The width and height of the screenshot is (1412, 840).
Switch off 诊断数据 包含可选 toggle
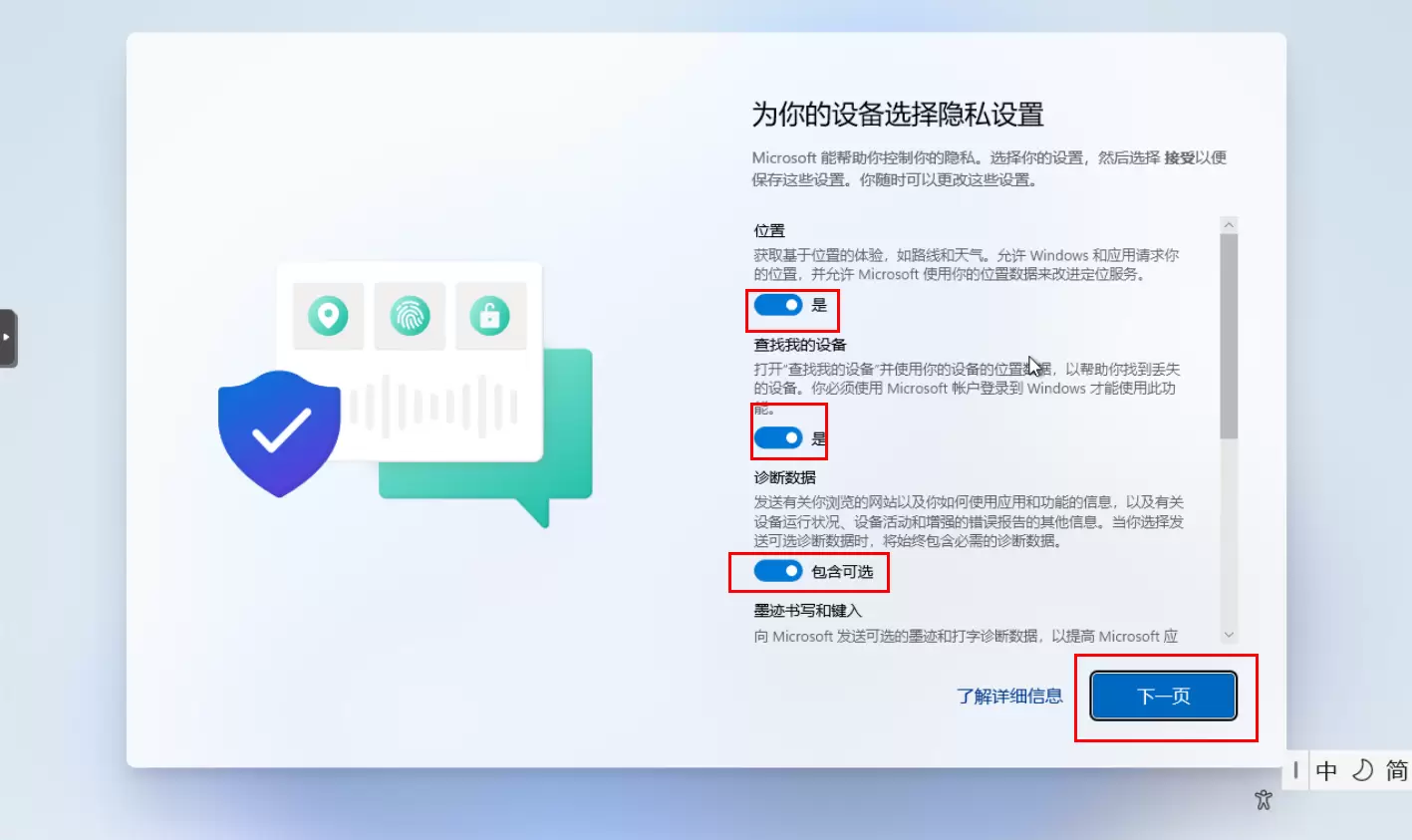tap(778, 571)
